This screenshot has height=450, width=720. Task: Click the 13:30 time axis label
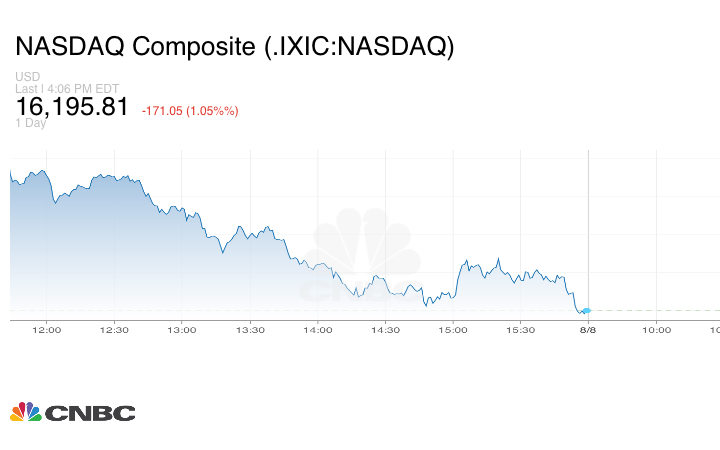pyautogui.click(x=250, y=330)
